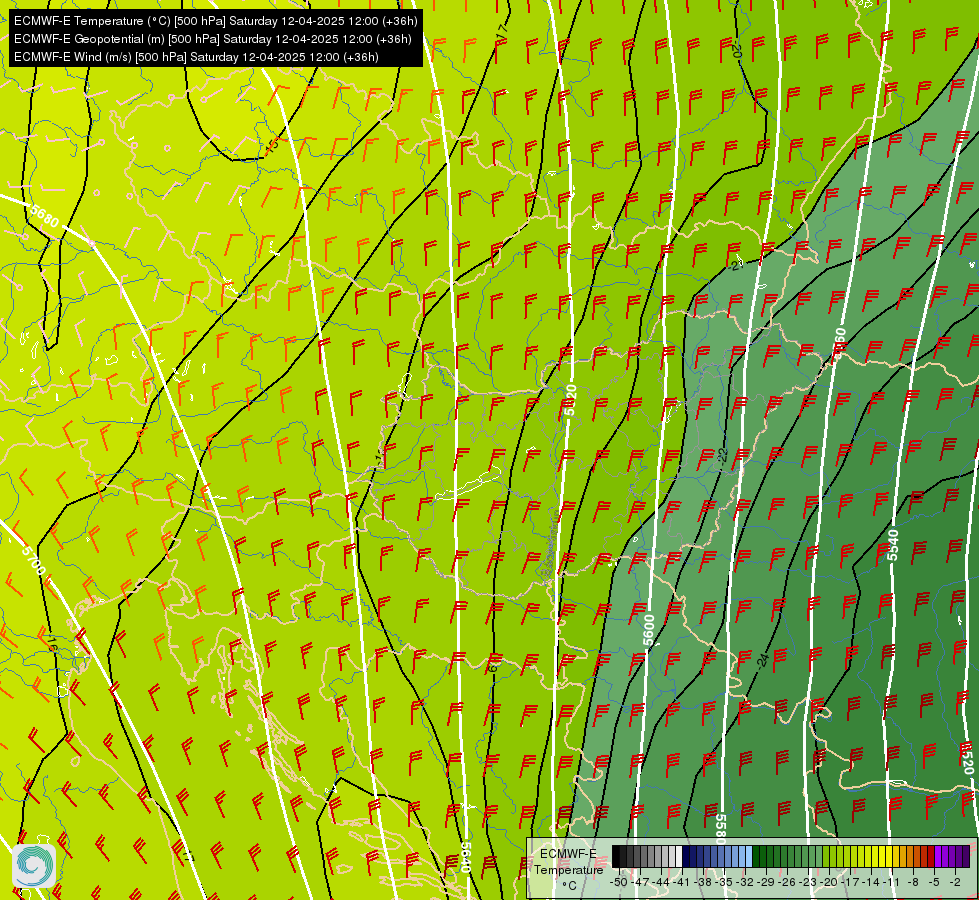Click the darkest purple swatch at scale end
Image resolution: width=979 pixels, height=900 pixels.
coord(966,856)
